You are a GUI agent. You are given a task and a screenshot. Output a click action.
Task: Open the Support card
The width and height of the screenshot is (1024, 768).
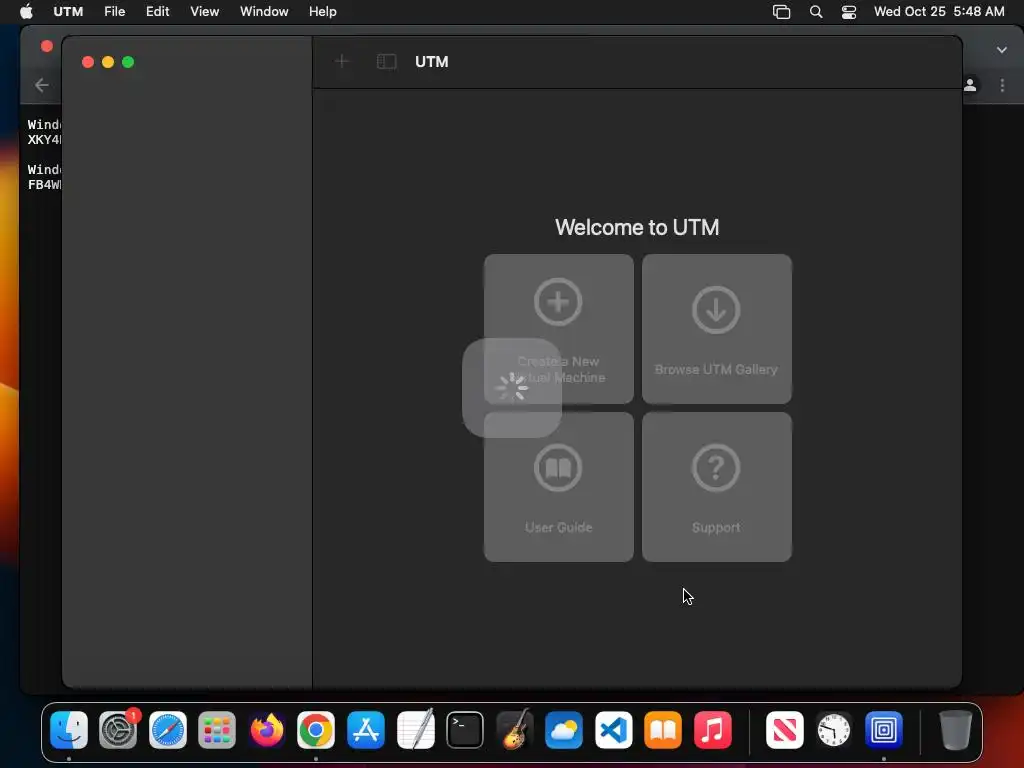(716, 487)
